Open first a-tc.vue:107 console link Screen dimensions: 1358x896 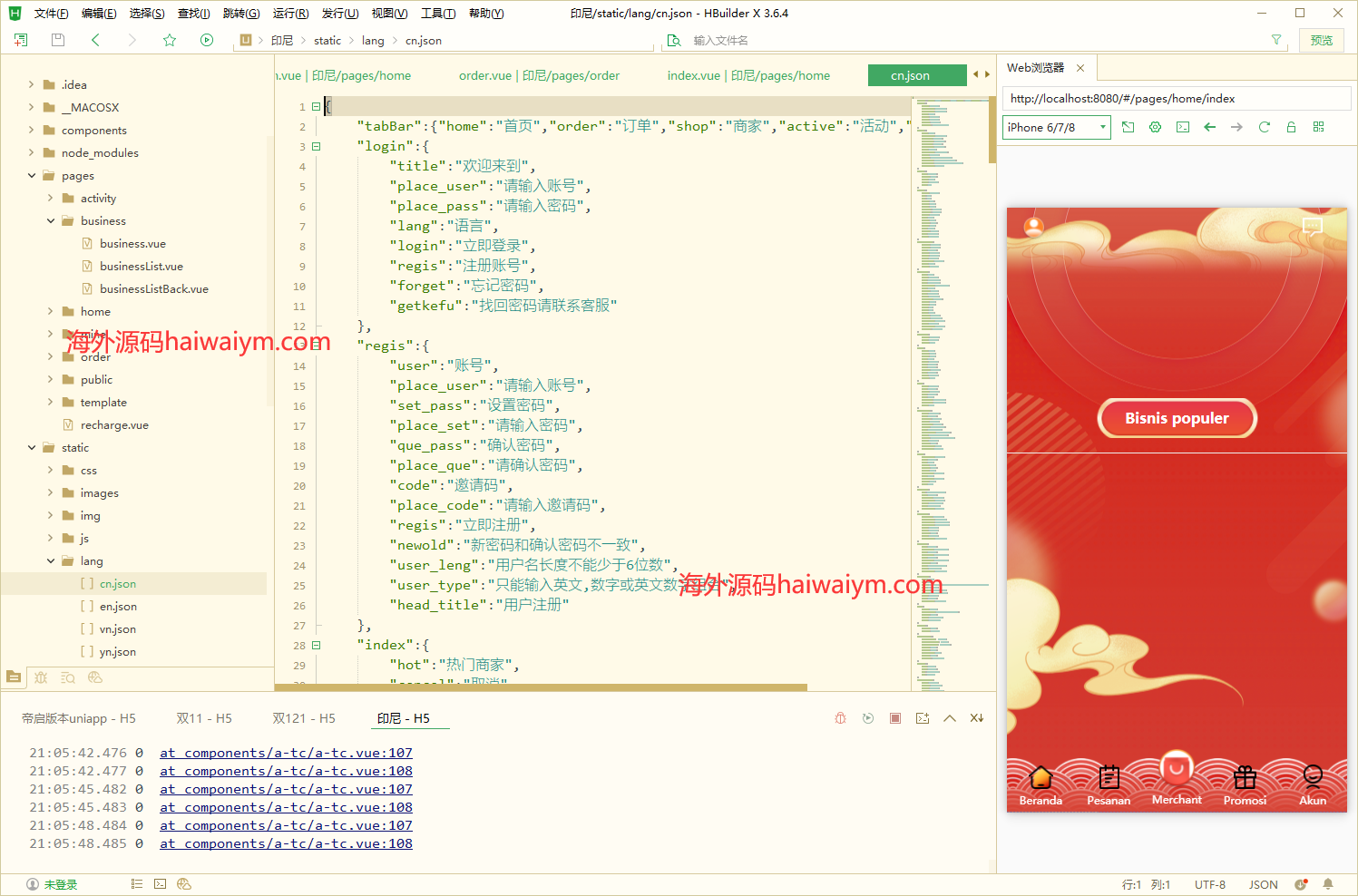(x=286, y=753)
